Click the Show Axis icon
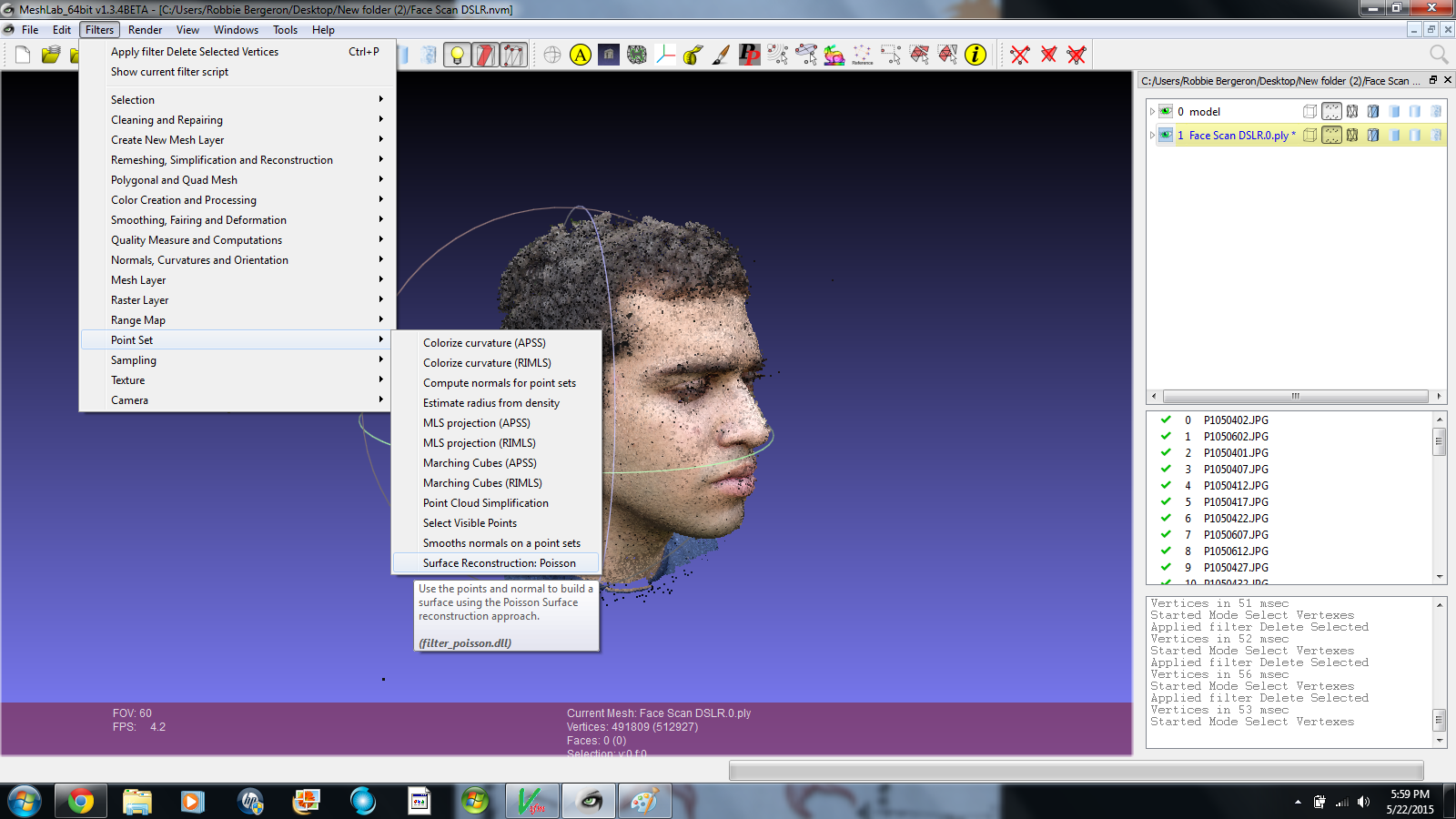Image resolution: width=1456 pixels, height=819 pixels. [665, 55]
